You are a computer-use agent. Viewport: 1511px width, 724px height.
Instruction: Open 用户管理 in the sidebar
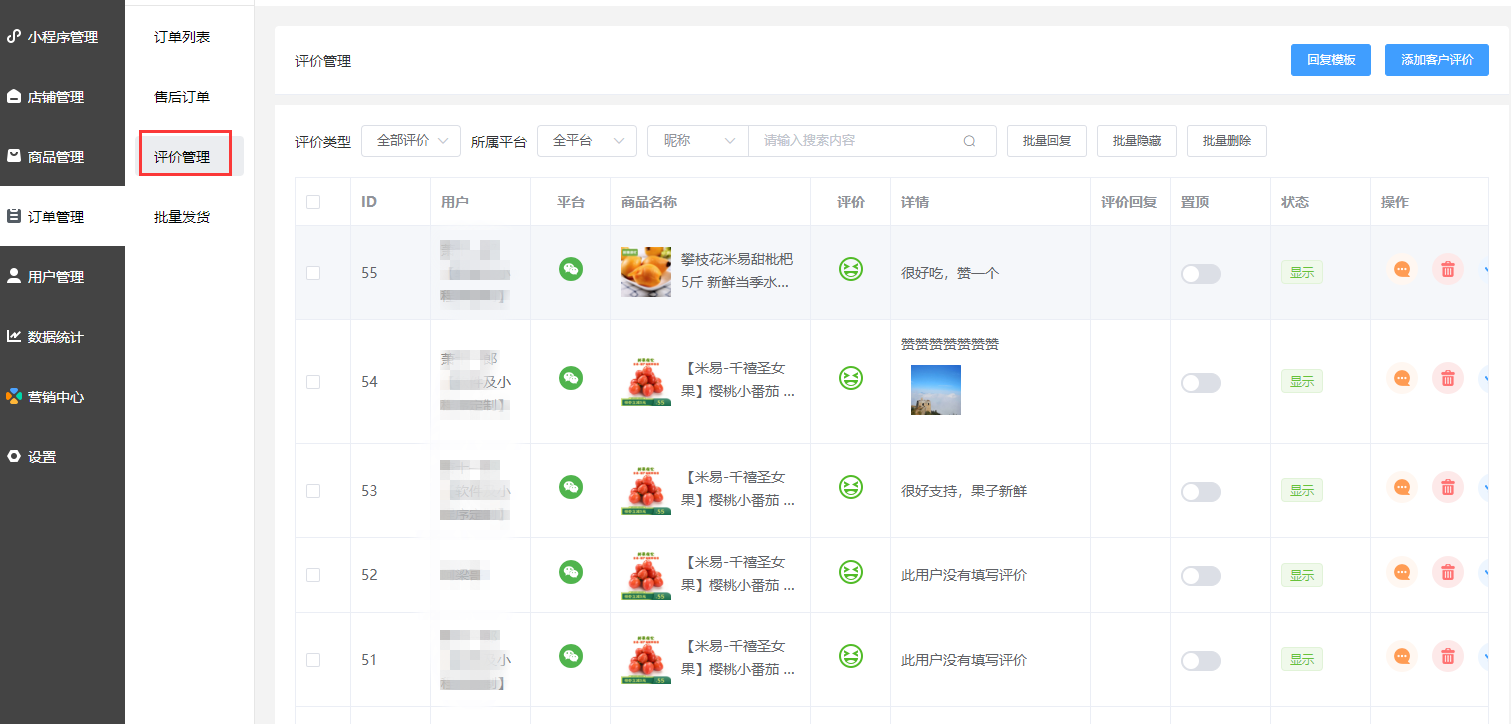tap(62, 277)
